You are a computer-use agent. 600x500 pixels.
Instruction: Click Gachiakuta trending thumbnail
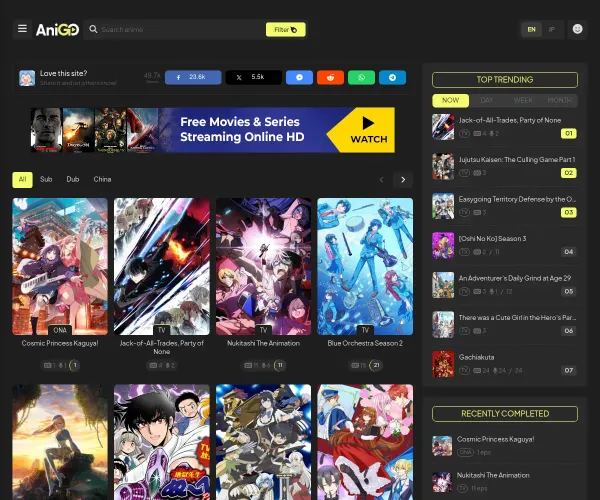443,364
